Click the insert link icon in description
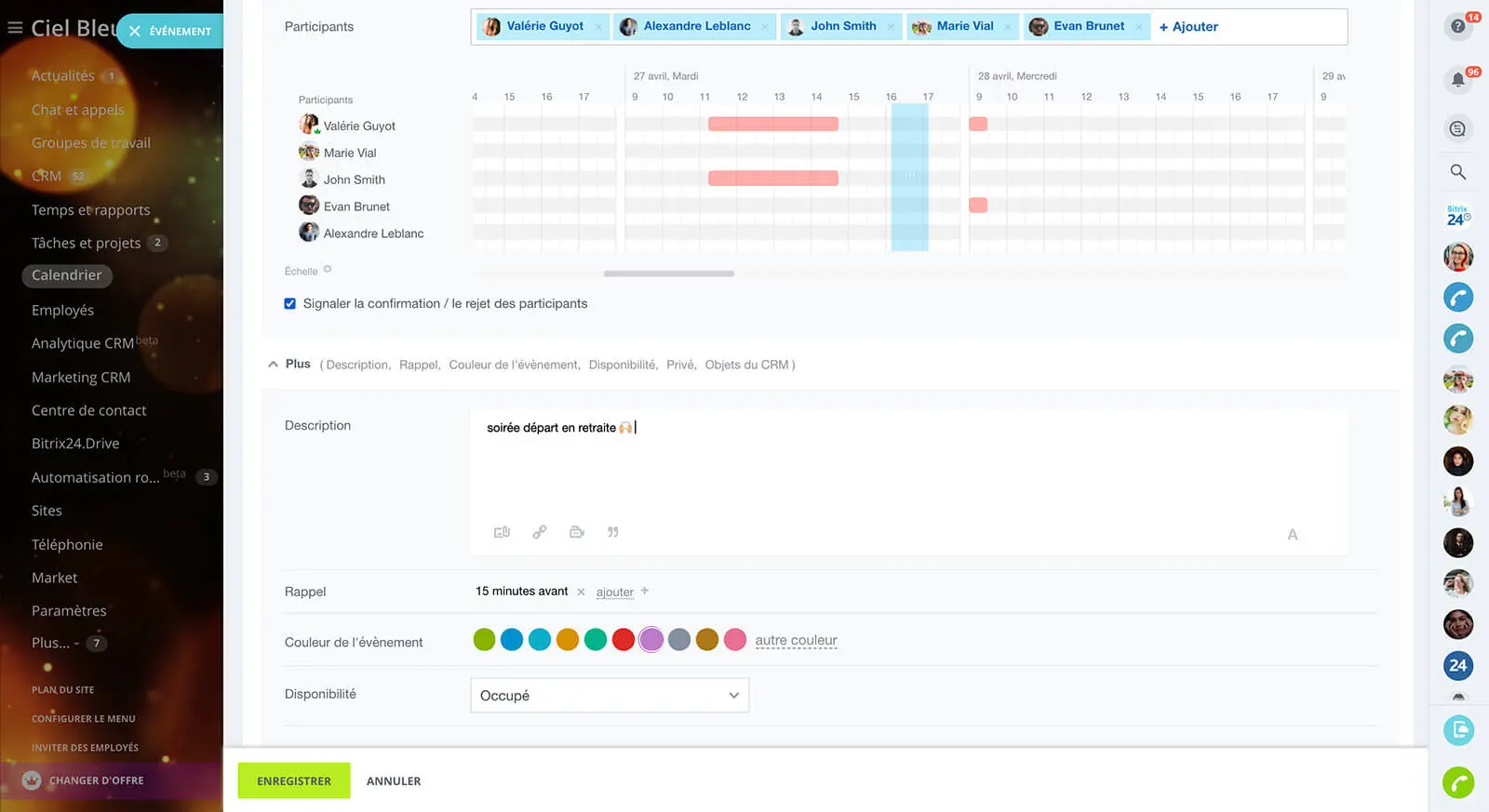 (539, 532)
